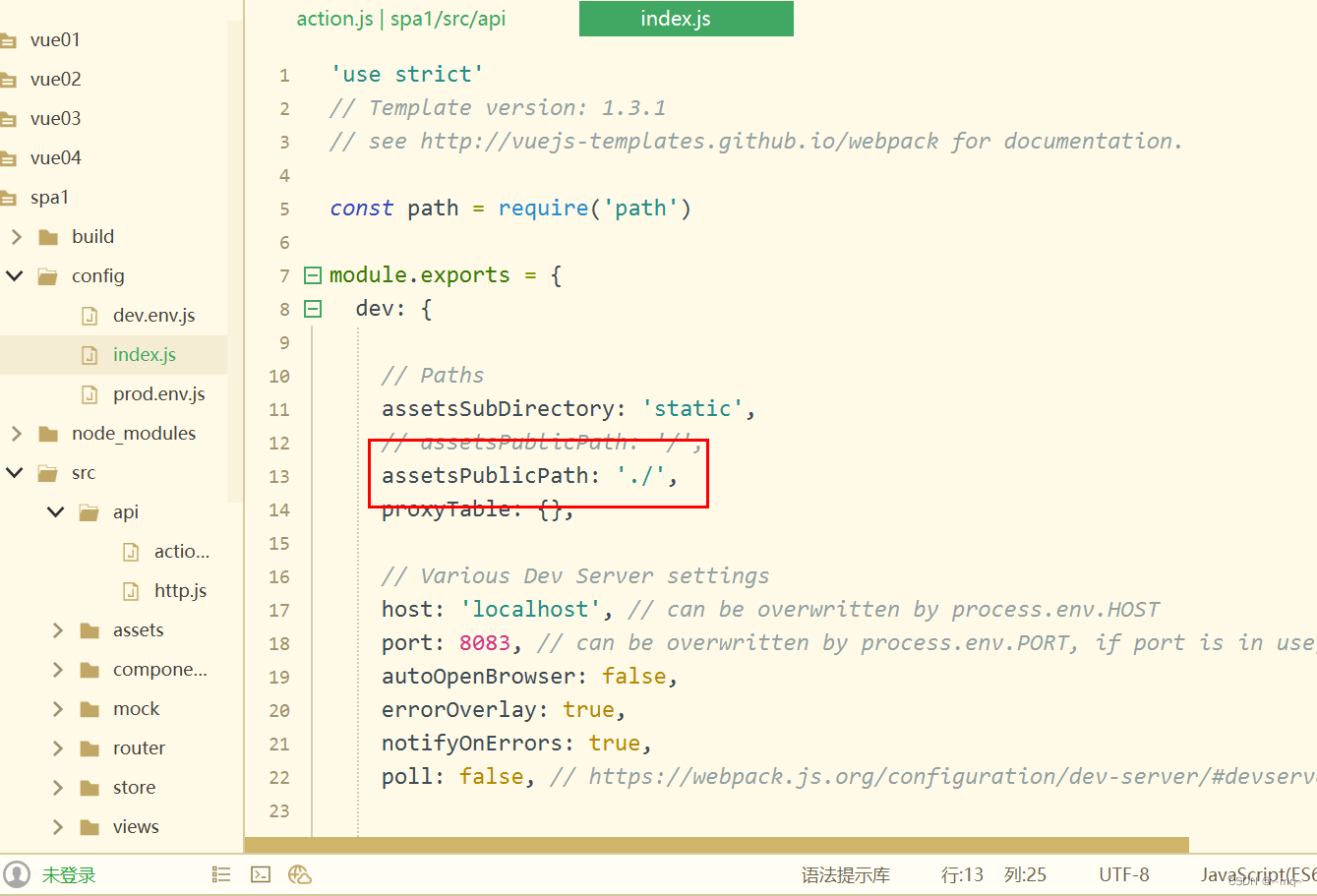The image size is (1317, 896).
Task: Collapse the config folder chevron
Action: [x=15, y=276]
